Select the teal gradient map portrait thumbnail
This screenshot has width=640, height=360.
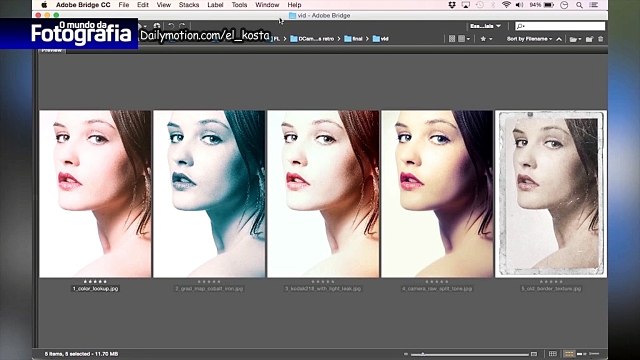(x=209, y=194)
